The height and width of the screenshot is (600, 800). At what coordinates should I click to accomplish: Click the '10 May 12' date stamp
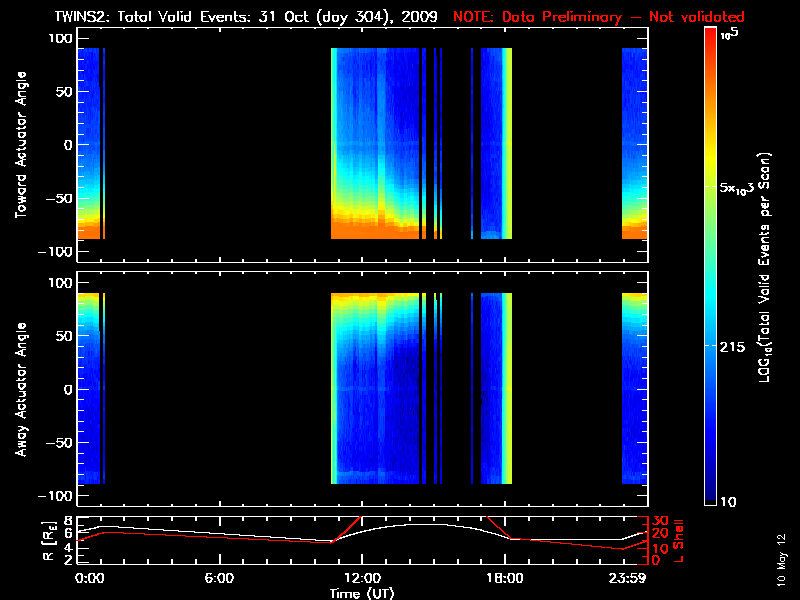coord(781,559)
